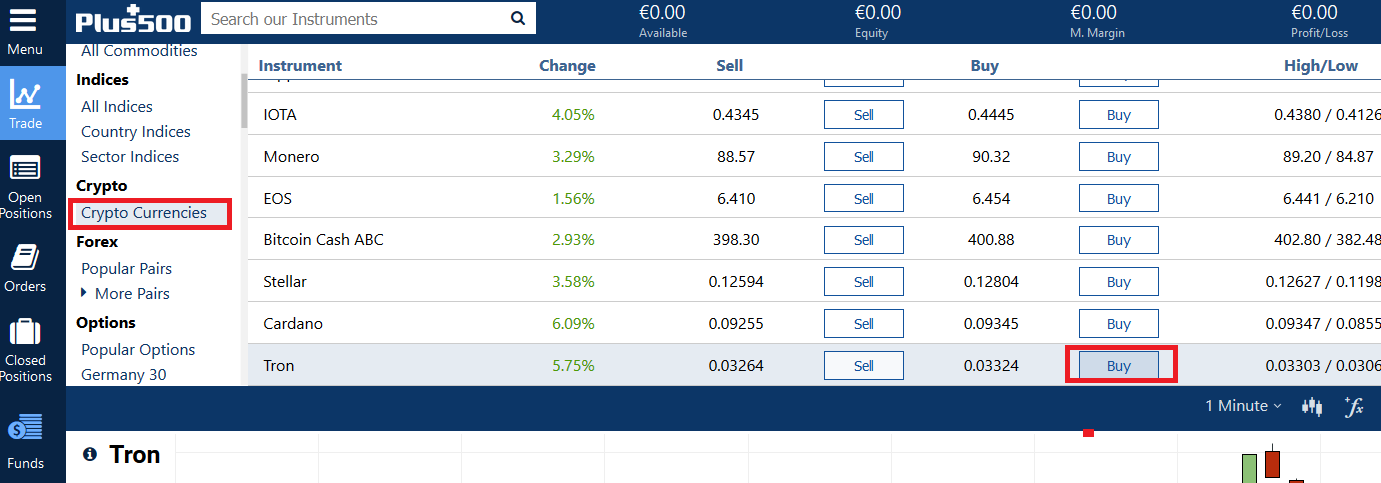
Task: Click the Equity value €0.00
Action: tap(877, 13)
